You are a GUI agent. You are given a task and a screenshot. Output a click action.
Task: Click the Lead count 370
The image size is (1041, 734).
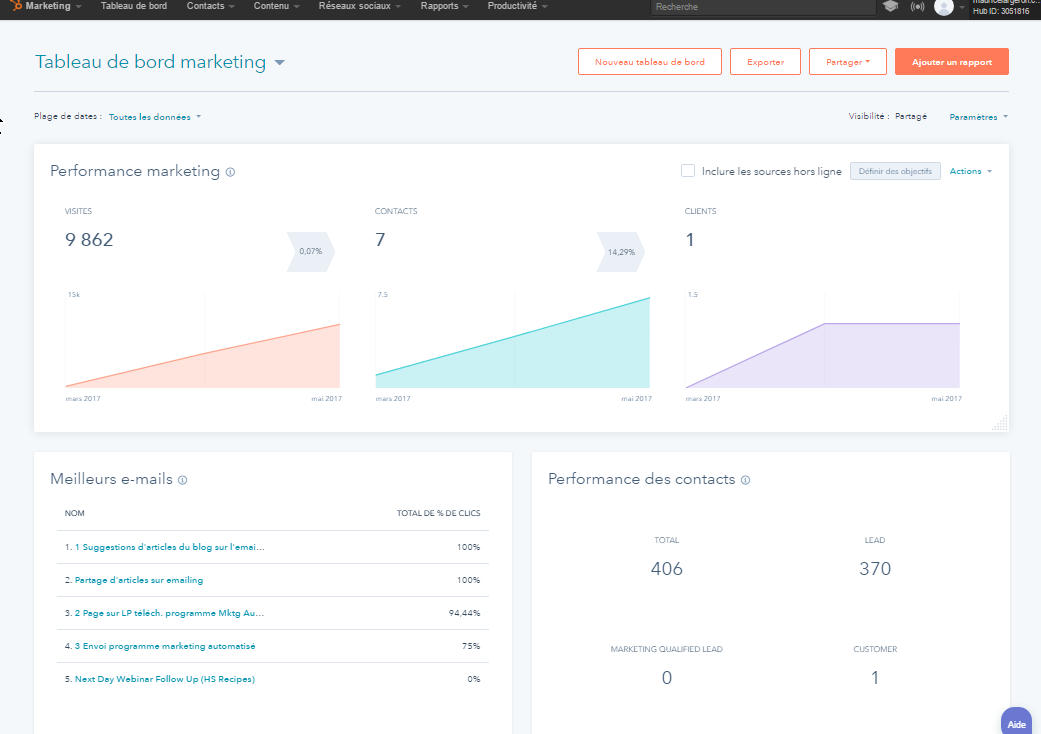[x=875, y=569]
